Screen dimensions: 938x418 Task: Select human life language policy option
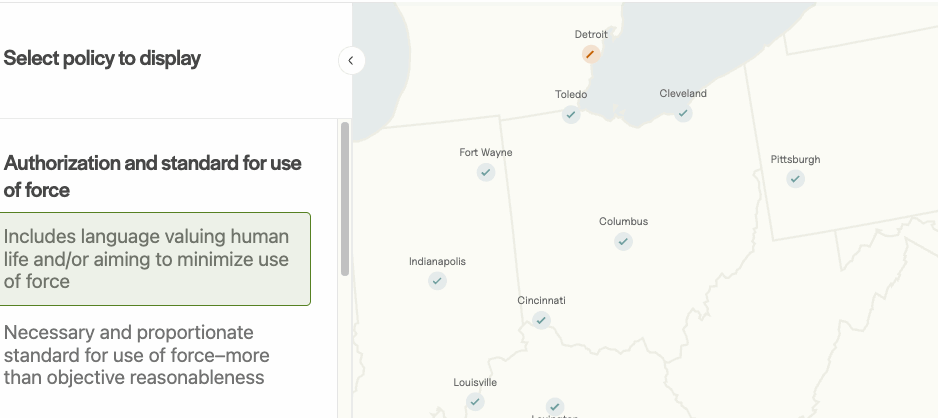(155, 259)
